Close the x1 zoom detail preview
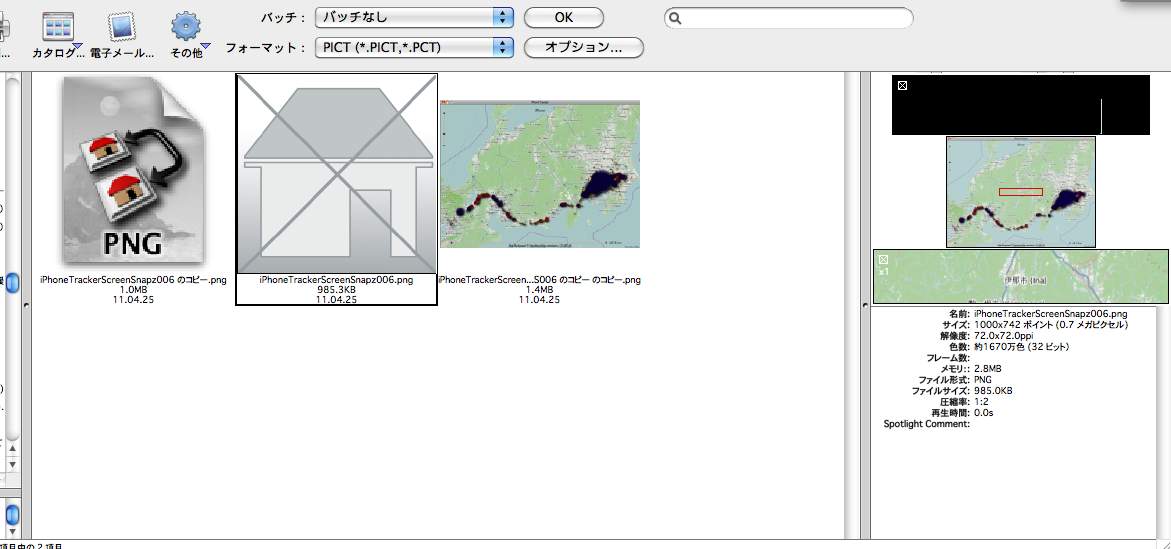This screenshot has height=549, width=1171. click(883, 259)
